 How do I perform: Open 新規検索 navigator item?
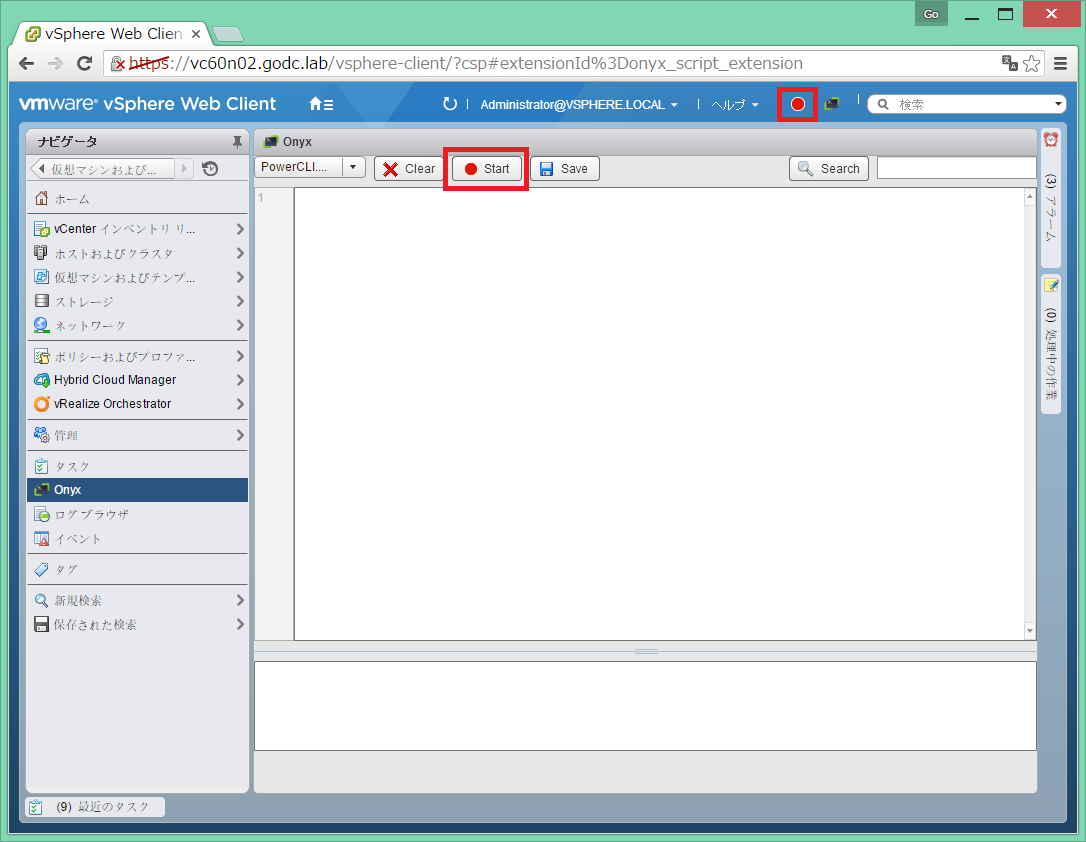pyautogui.click(x=137, y=600)
